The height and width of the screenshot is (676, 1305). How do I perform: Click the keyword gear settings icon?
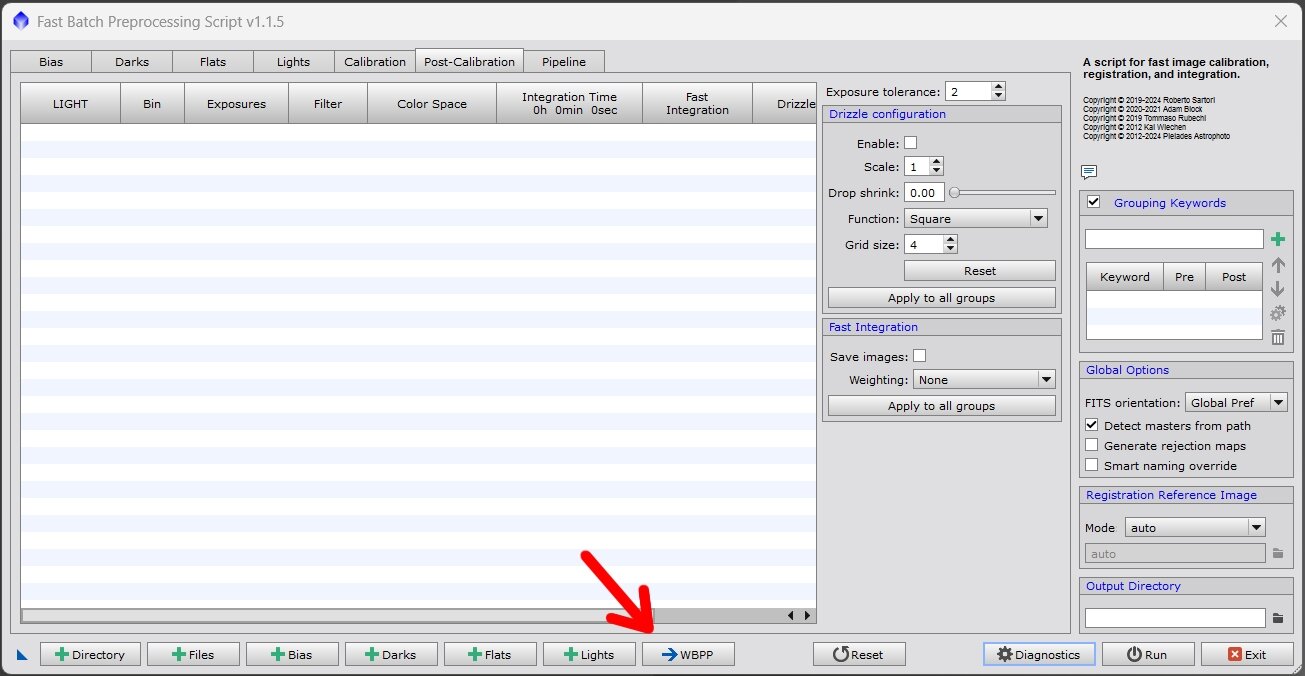coord(1277,313)
